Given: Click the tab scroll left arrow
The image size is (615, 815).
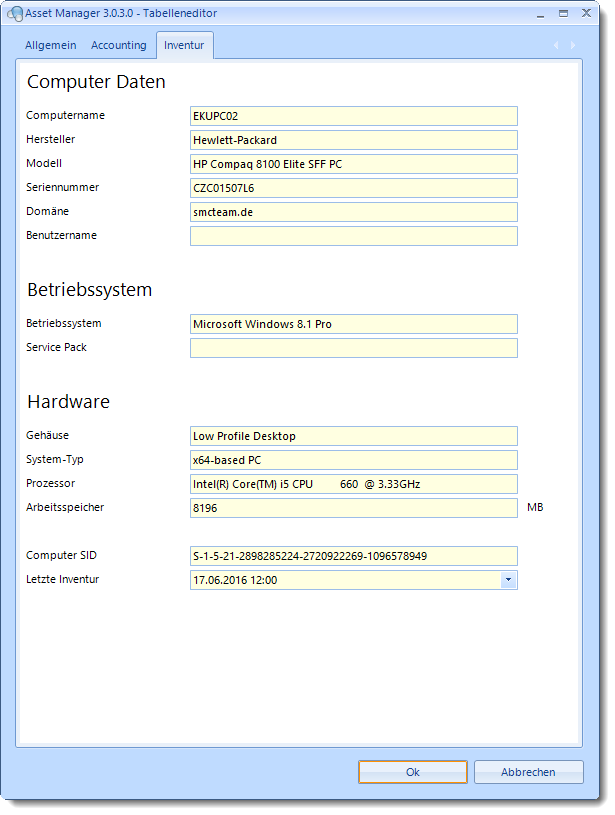Looking at the screenshot, I should (x=556, y=45).
